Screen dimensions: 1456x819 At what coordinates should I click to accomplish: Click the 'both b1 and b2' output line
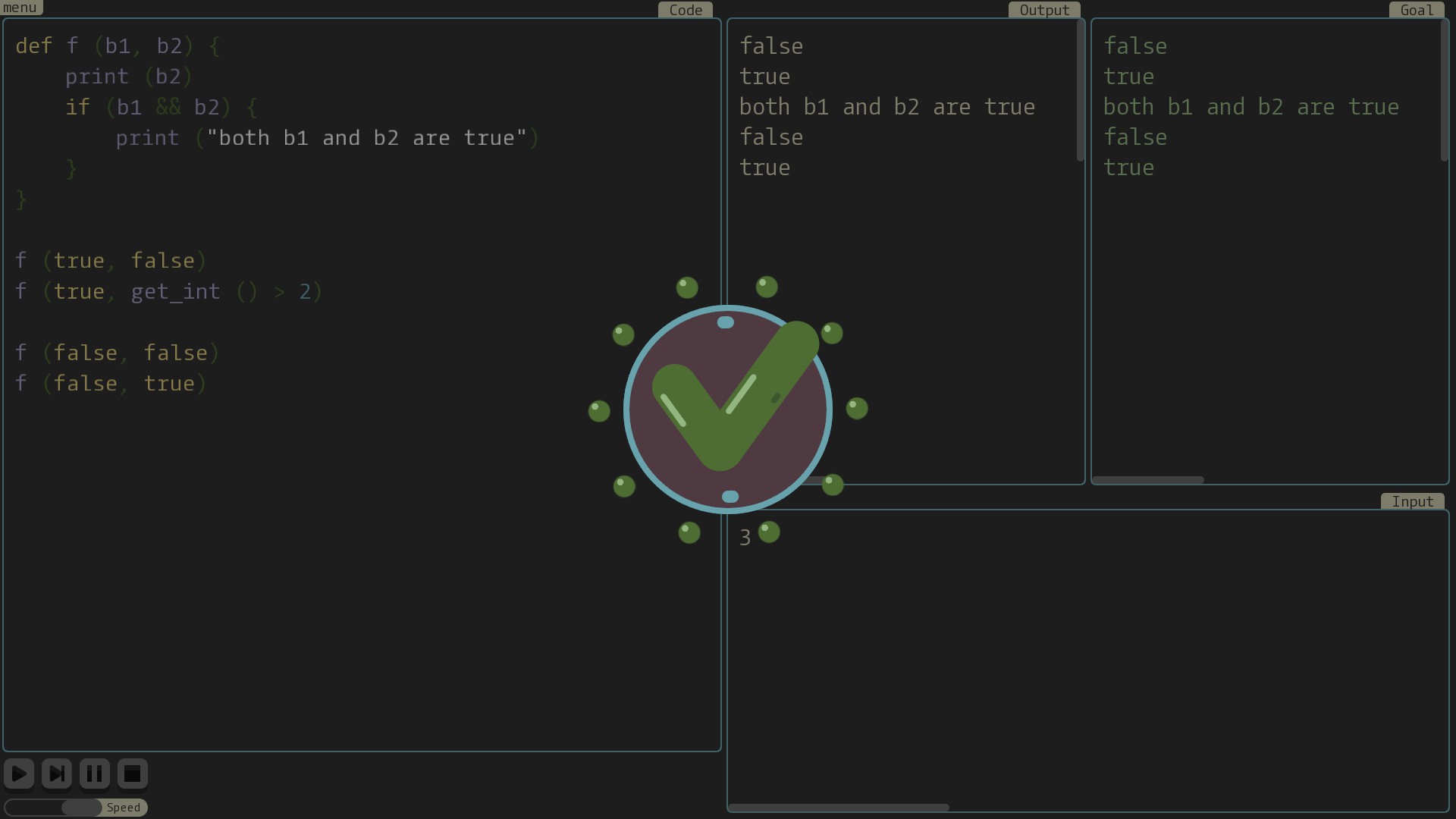coord(886,107)
